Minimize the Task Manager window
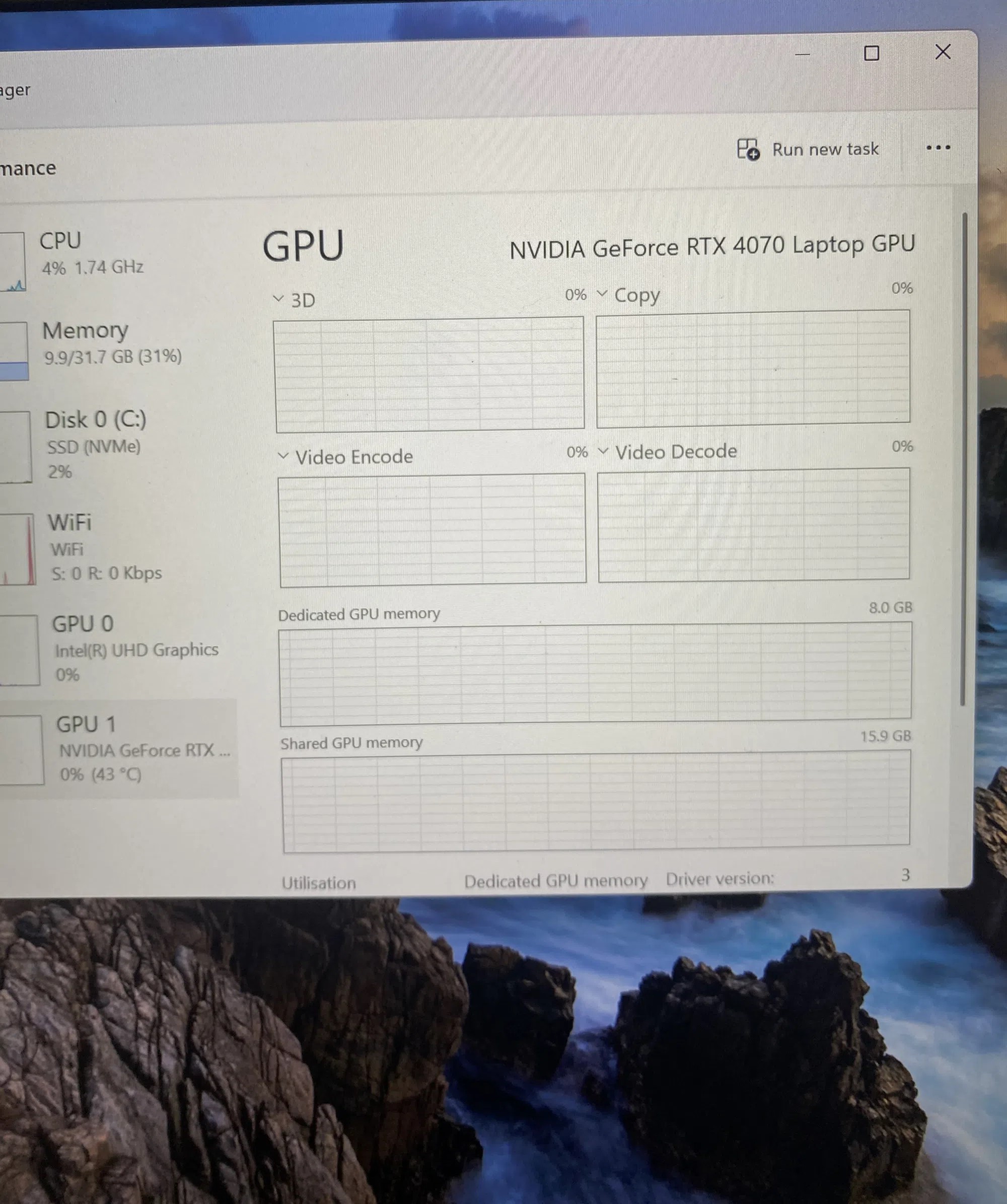The width and height of the screenshot is (1007, 1204). point(802,54)
